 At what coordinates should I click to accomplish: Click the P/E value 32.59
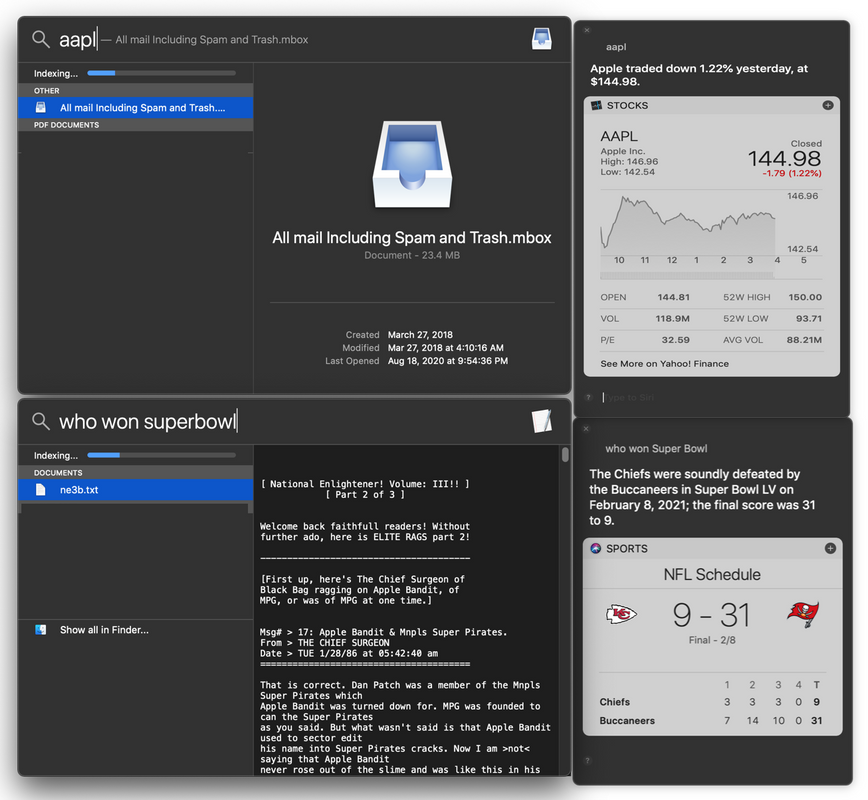point(675,339)
